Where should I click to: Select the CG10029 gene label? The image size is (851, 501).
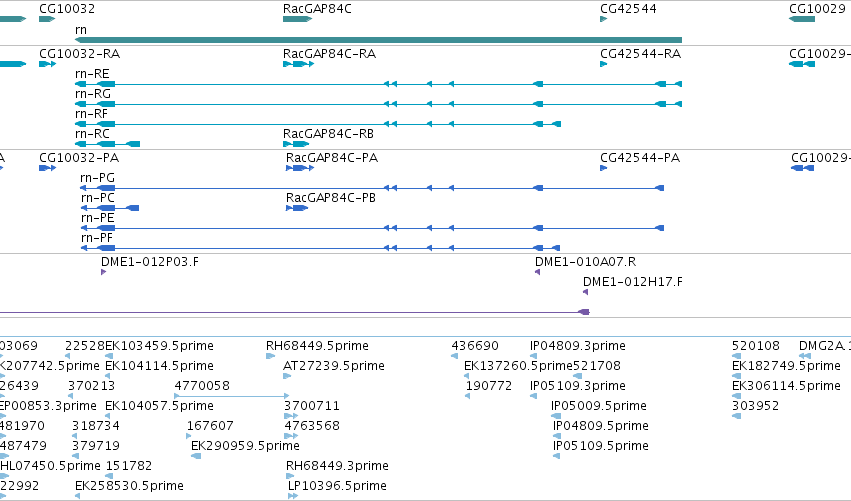click(817, 9)
